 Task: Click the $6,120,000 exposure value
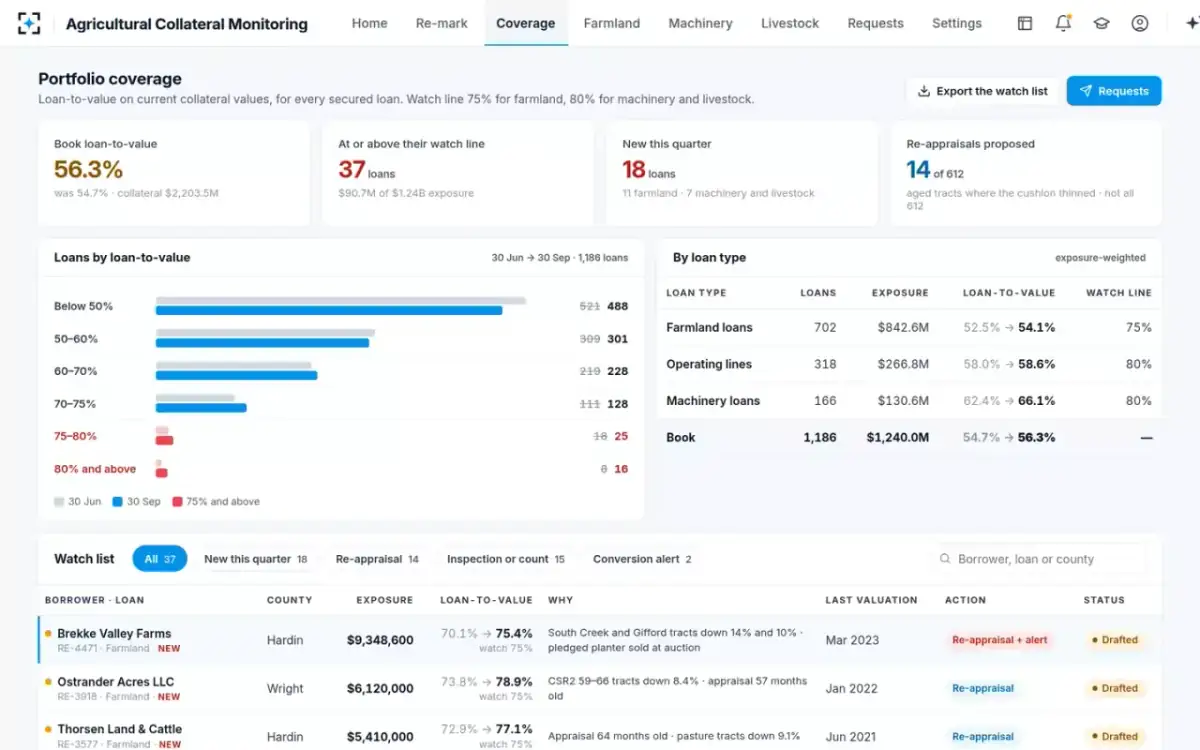tap(380, 688)
